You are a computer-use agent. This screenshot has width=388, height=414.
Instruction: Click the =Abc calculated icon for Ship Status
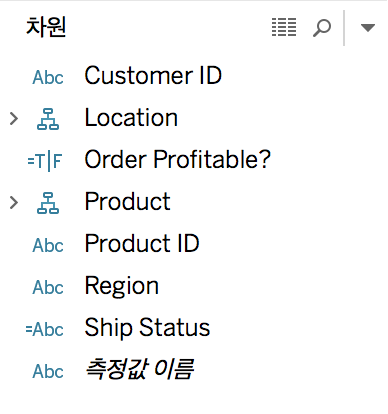point(45,329)
